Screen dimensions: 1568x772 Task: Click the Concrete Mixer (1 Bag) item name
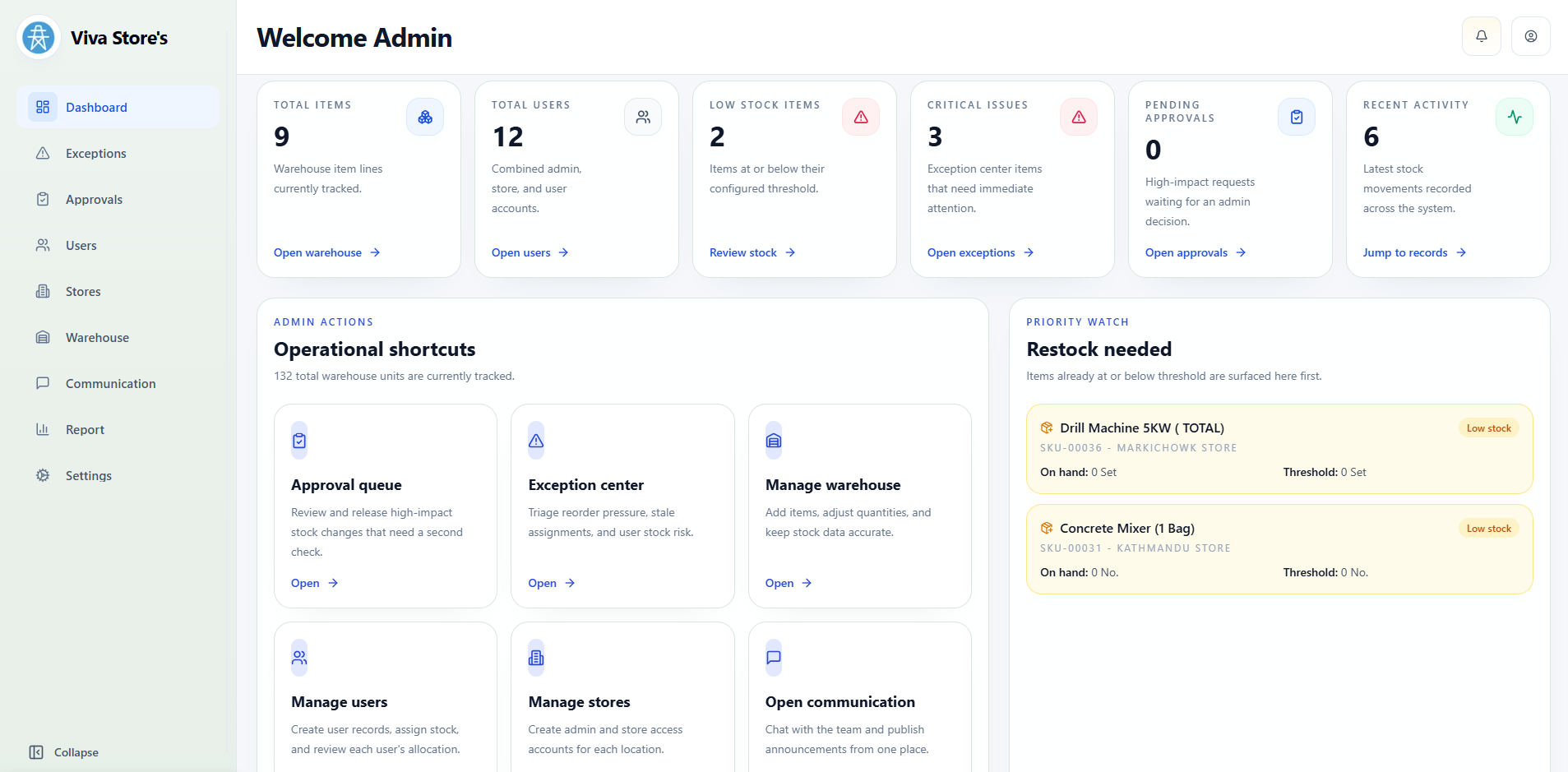click(1127, 528)
